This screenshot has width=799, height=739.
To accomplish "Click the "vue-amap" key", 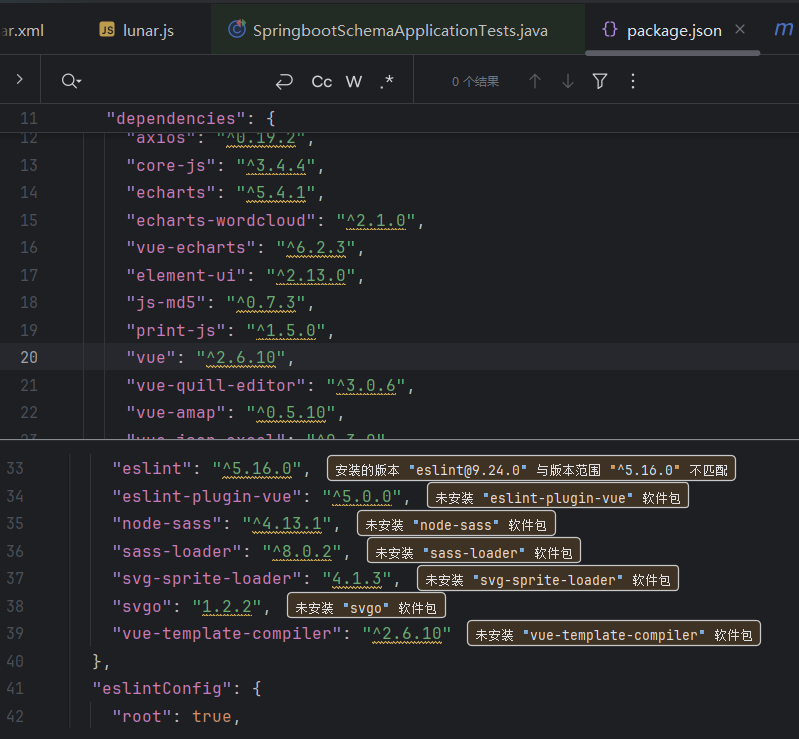I will (x=176, y=413).
